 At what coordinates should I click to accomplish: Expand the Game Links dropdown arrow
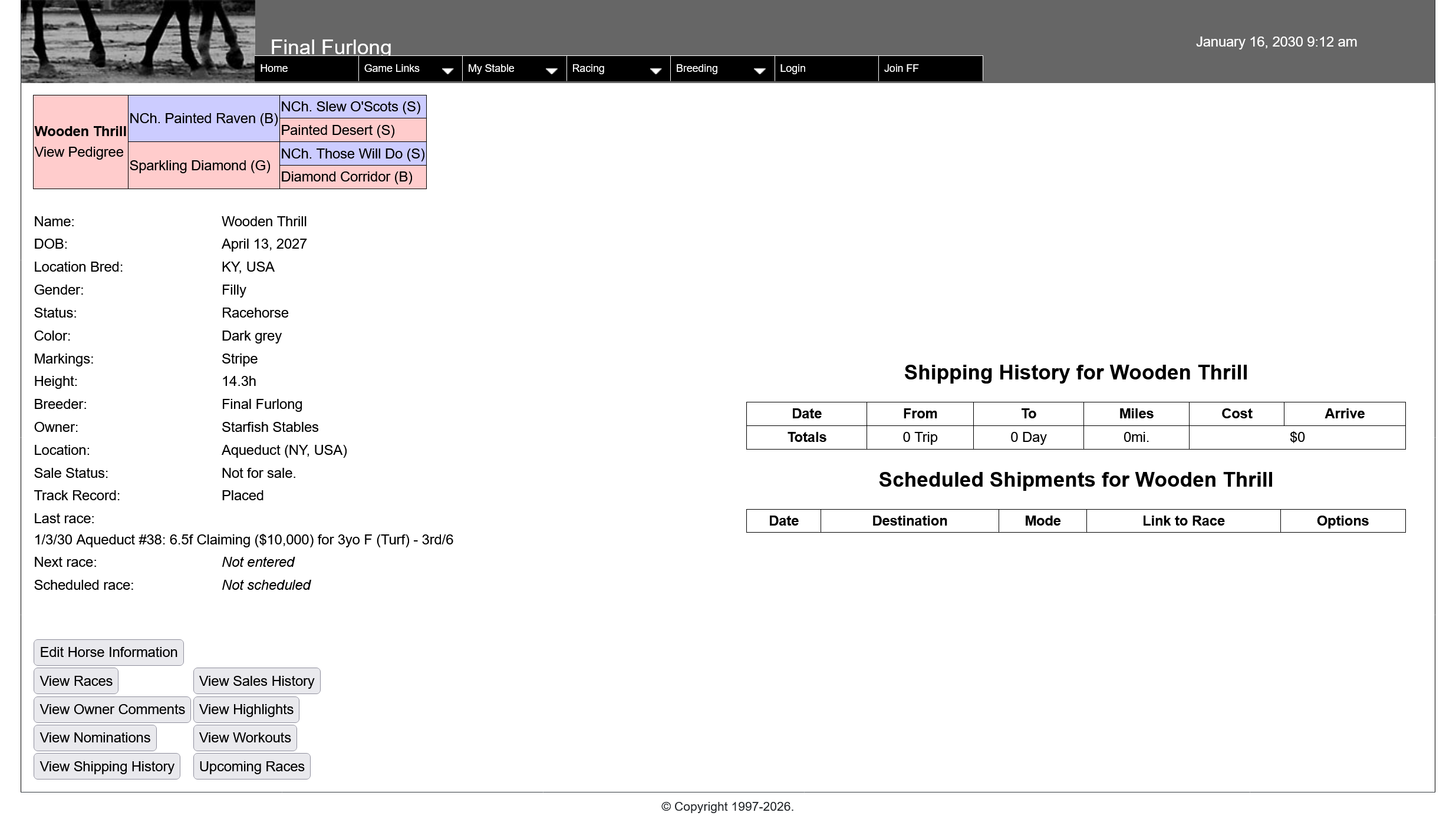pyautogui.click(x=447, y=70)
